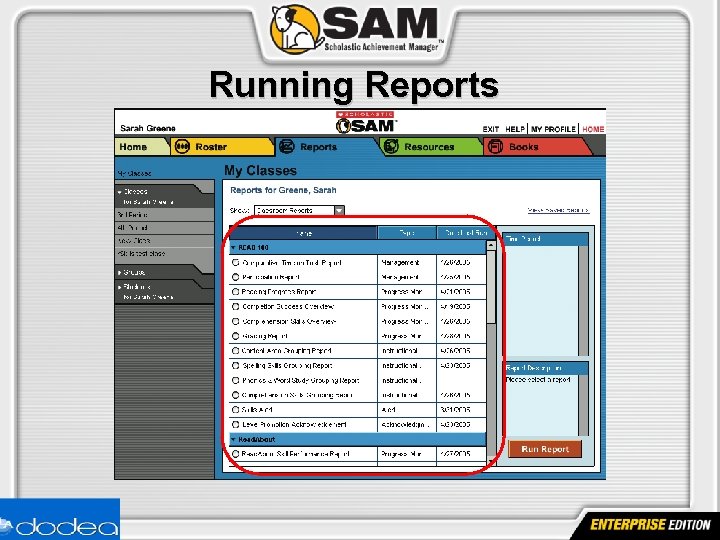Click the Scholastic SAM logo in app header
720x540 pixels.
(366, 122)
